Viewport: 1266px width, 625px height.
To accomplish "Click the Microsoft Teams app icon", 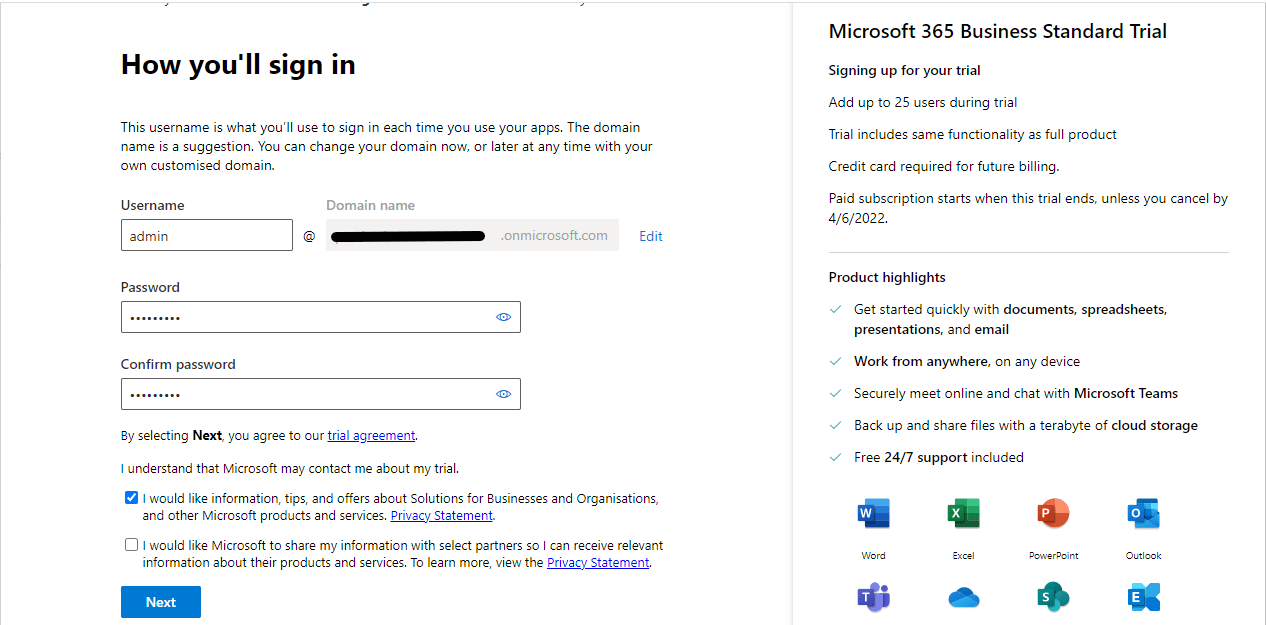I will pyautogui.click(x=873, y=597).
